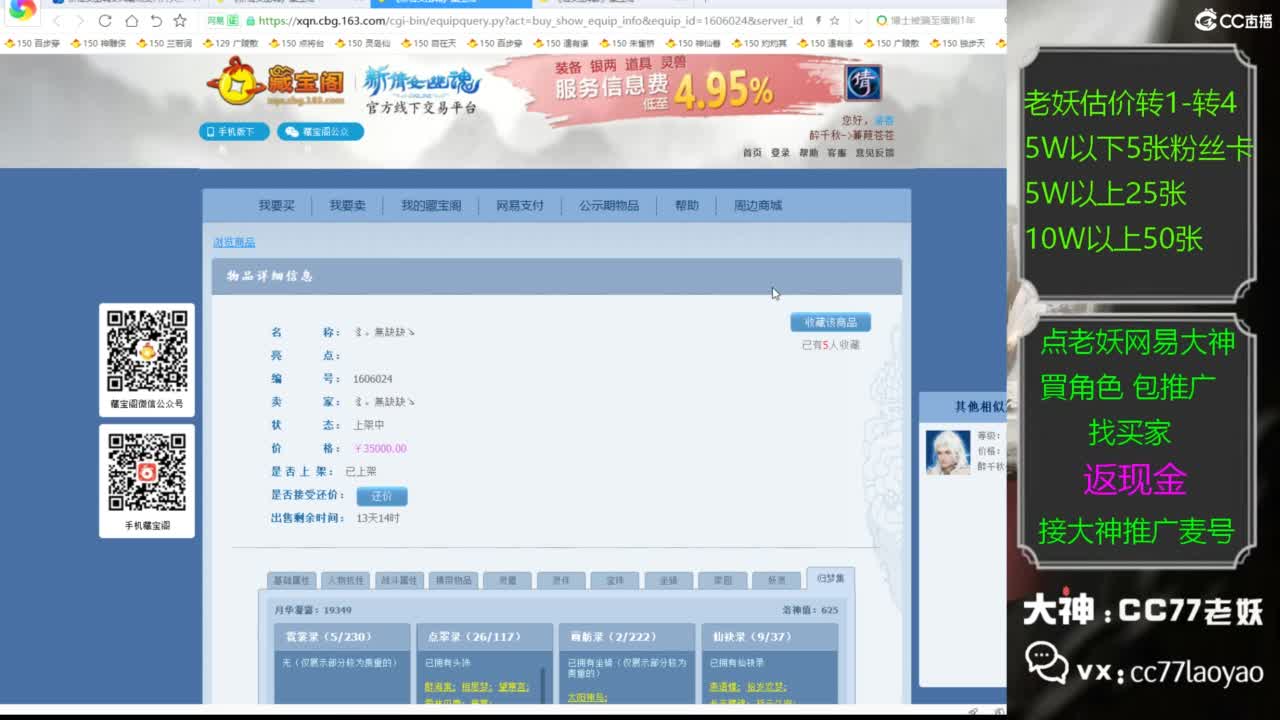Open the browser home page
The height and width of the screenshot is (720, 1280).
point(131,20)
